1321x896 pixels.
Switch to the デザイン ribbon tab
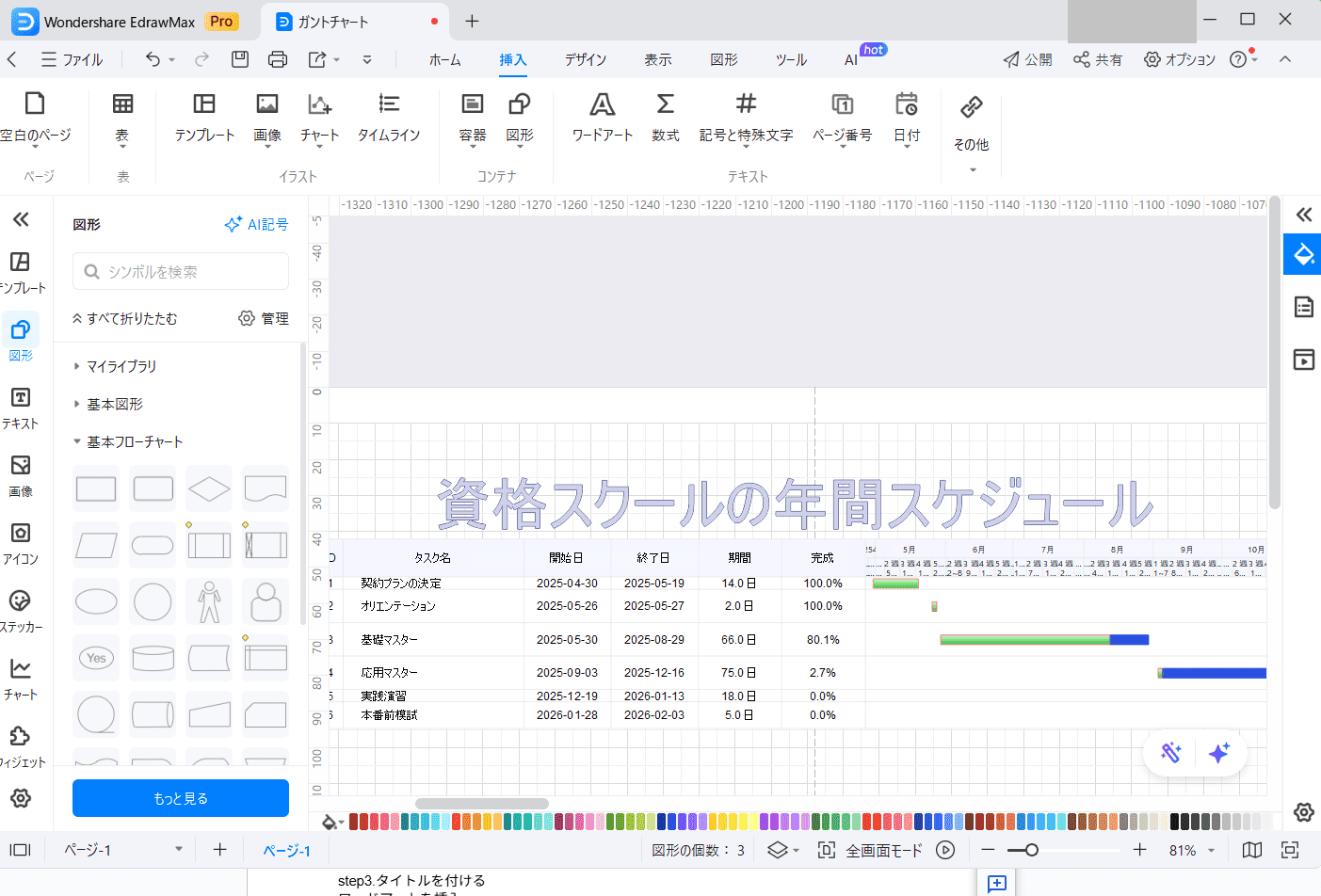(585, 59)
